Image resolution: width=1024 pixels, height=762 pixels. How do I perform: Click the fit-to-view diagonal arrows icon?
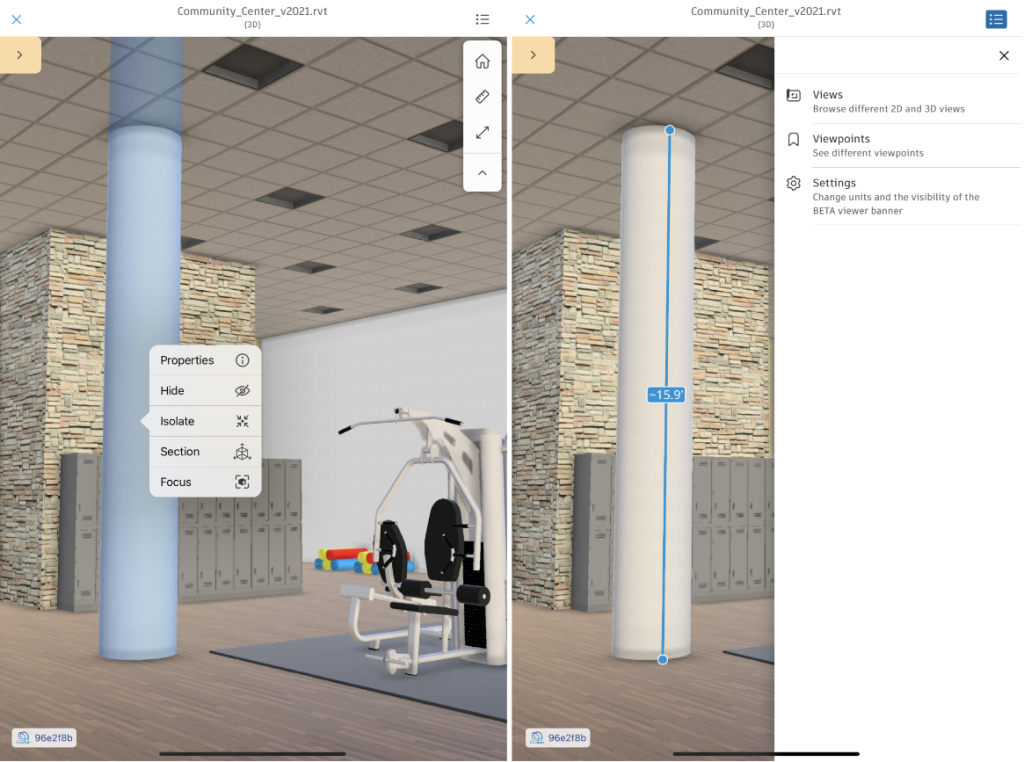coord(482,132)
